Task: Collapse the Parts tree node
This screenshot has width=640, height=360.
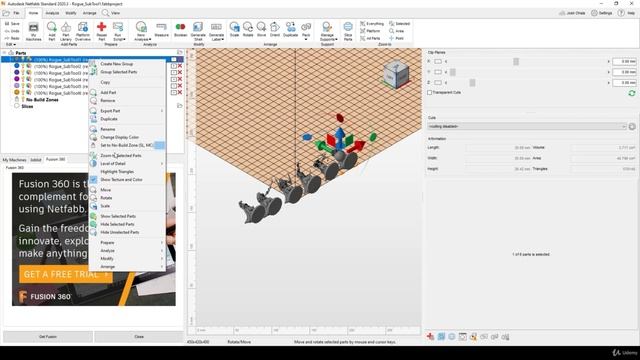Action: click(4, 53)
